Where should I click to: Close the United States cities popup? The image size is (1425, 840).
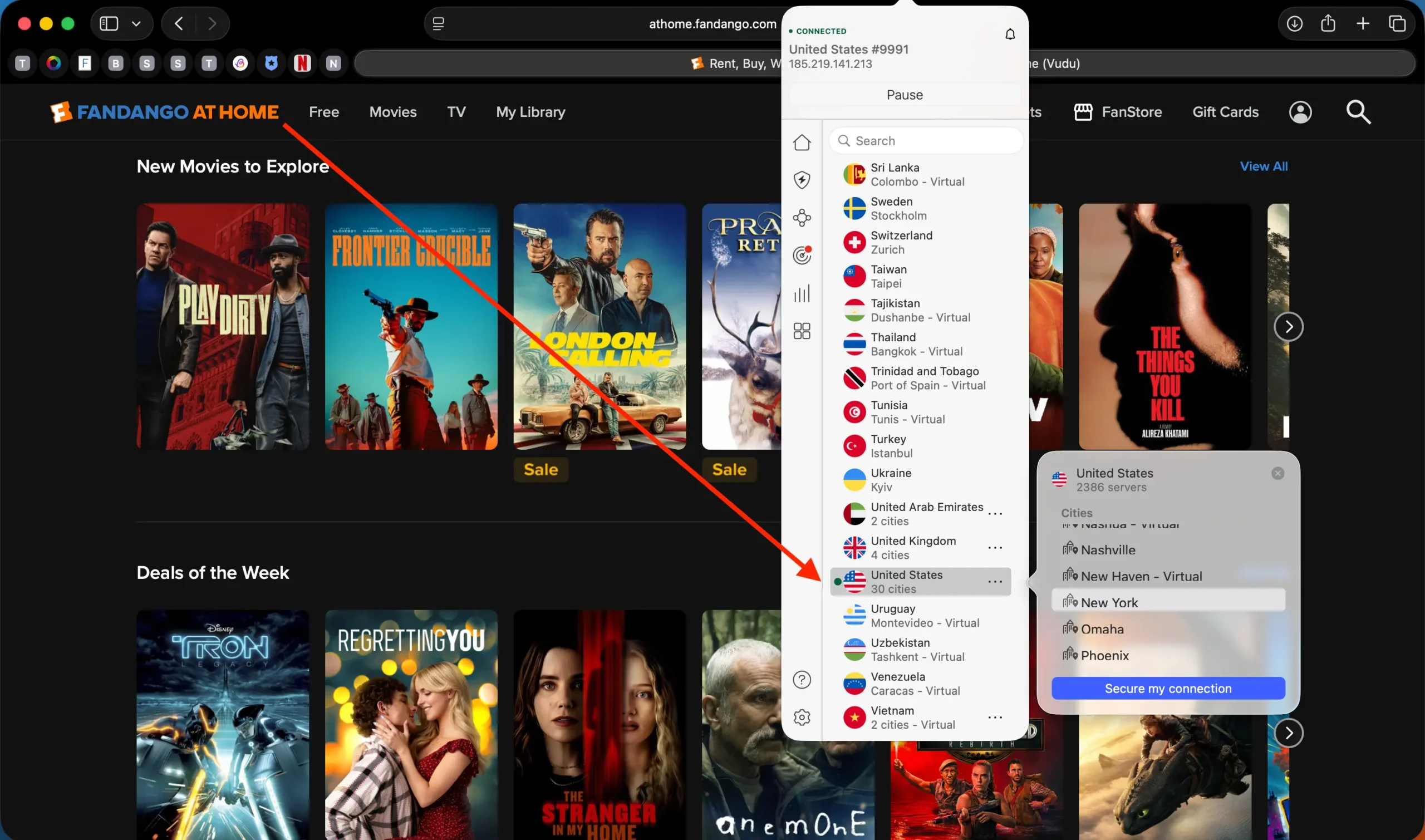click(1278, 473)
